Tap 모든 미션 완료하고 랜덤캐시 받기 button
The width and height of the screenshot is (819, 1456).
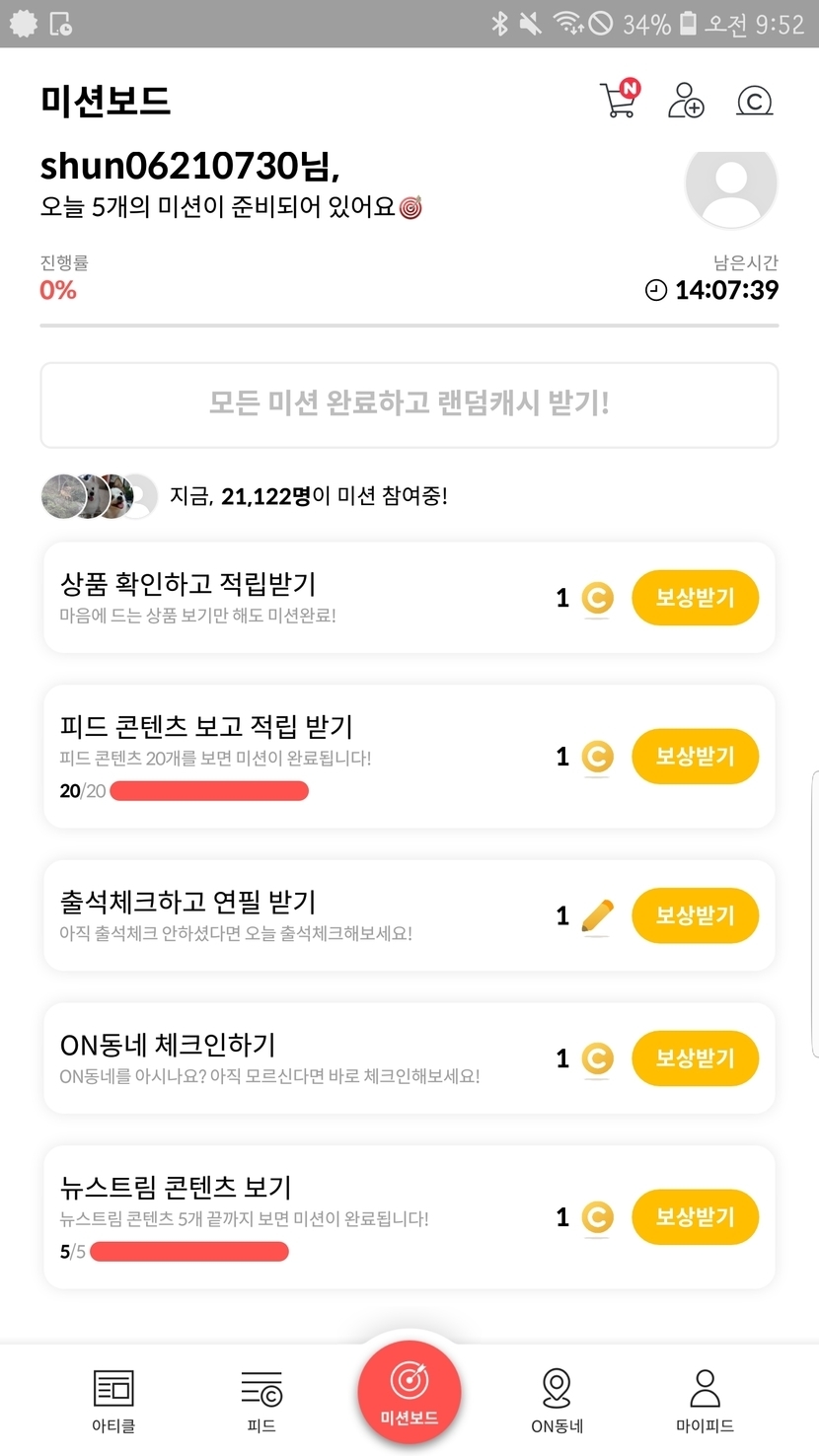point(409,404)
